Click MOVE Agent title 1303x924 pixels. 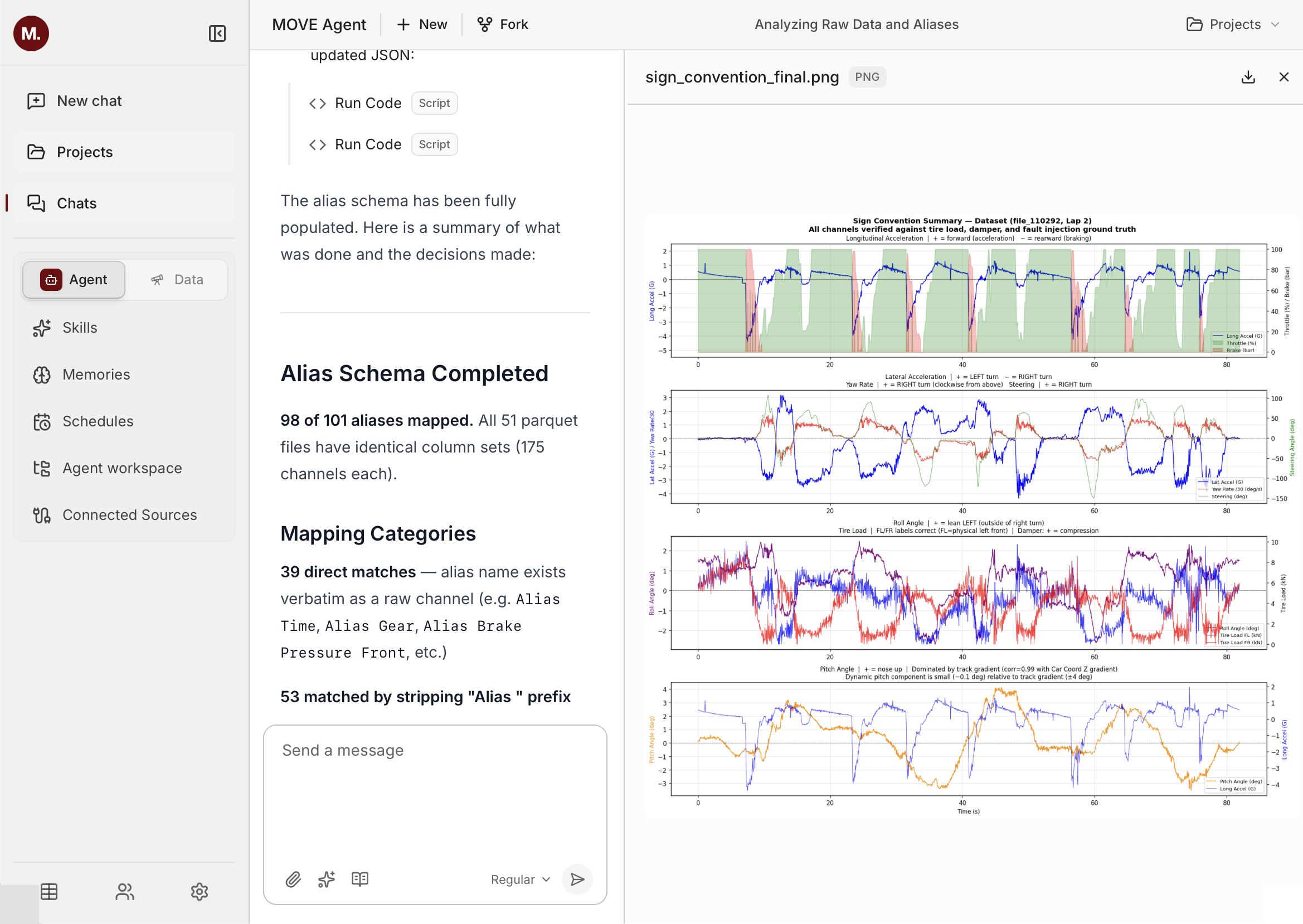click(319, 25)
